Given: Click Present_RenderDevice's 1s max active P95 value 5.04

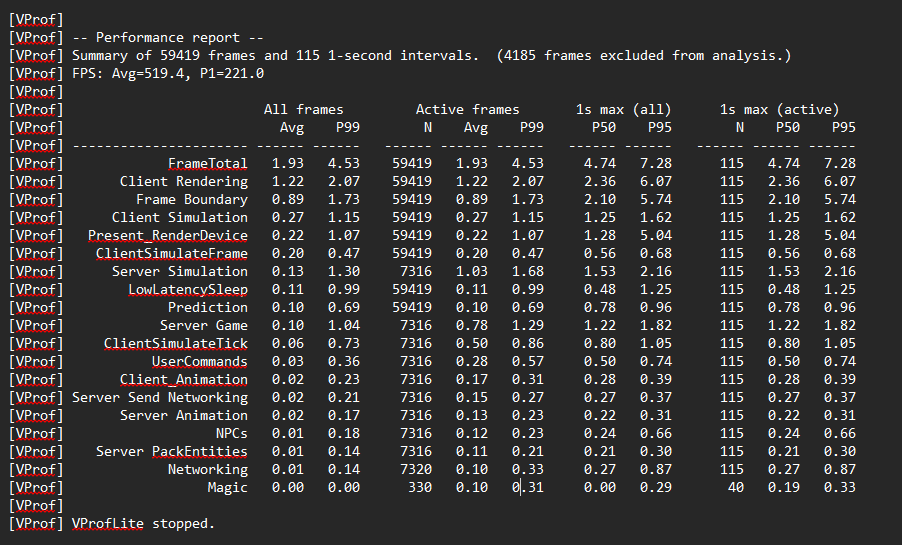Looking at the screenshot, I should click(840, 235).
